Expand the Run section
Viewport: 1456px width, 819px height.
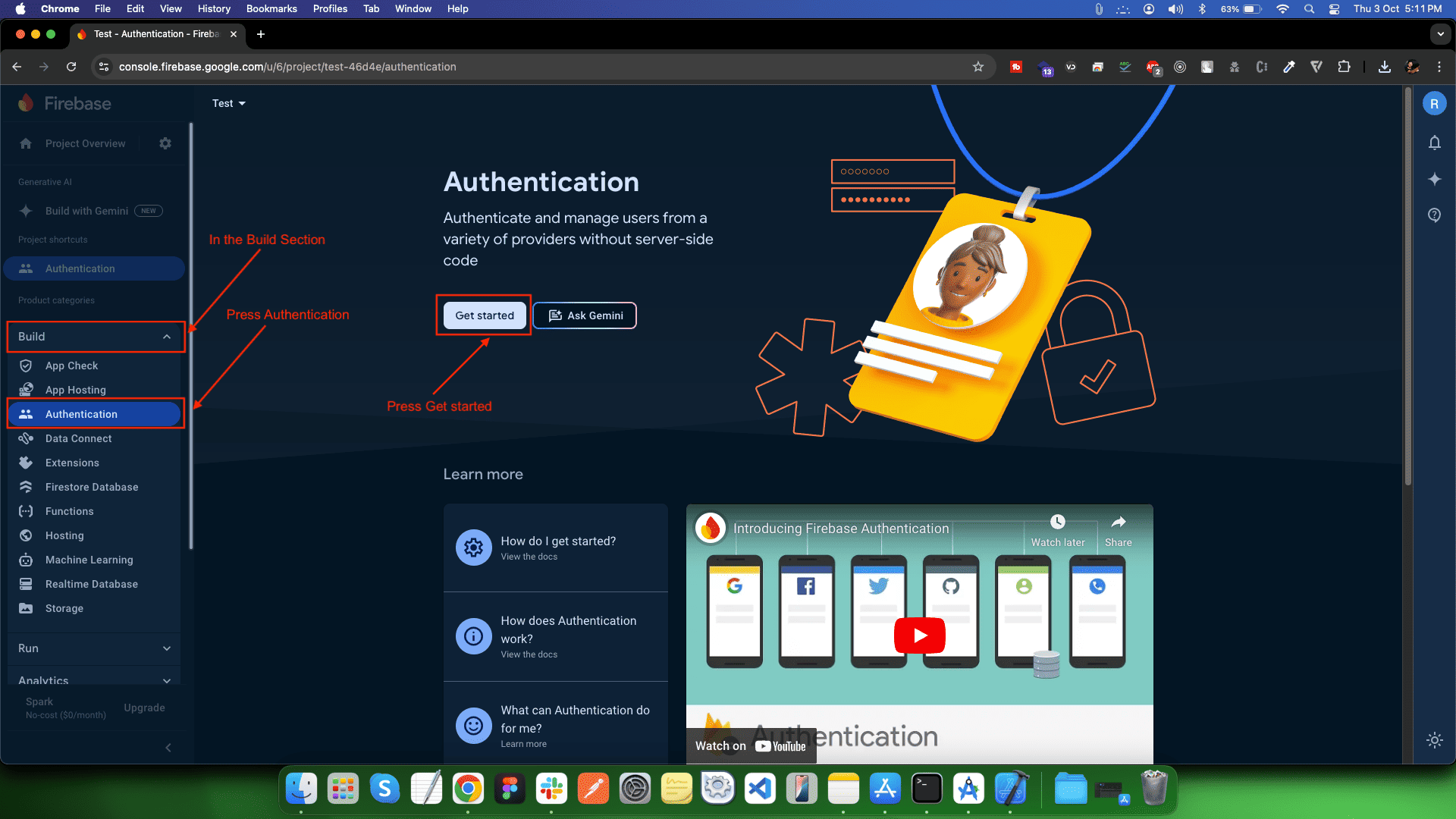point(167,648)
